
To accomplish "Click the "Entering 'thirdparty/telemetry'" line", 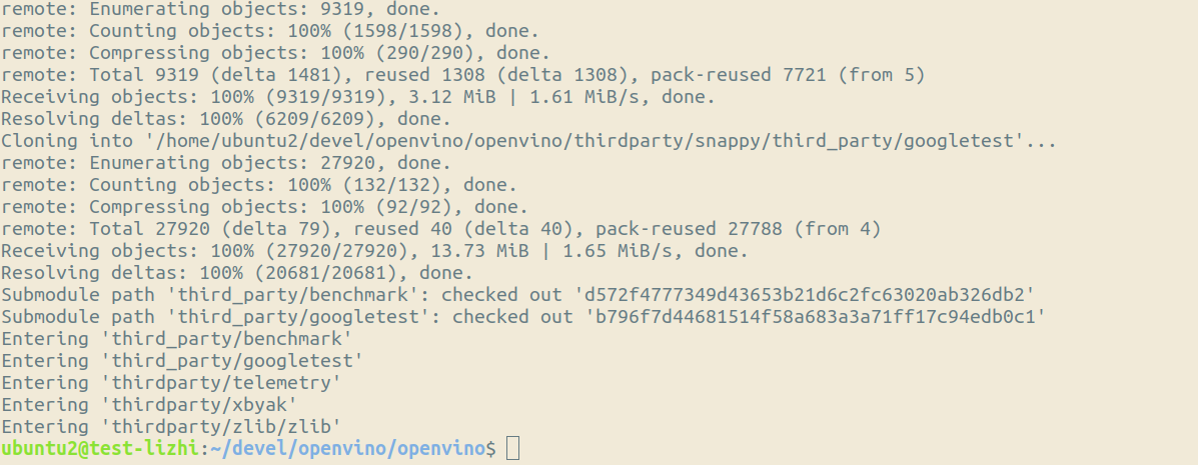I will 171,383.
